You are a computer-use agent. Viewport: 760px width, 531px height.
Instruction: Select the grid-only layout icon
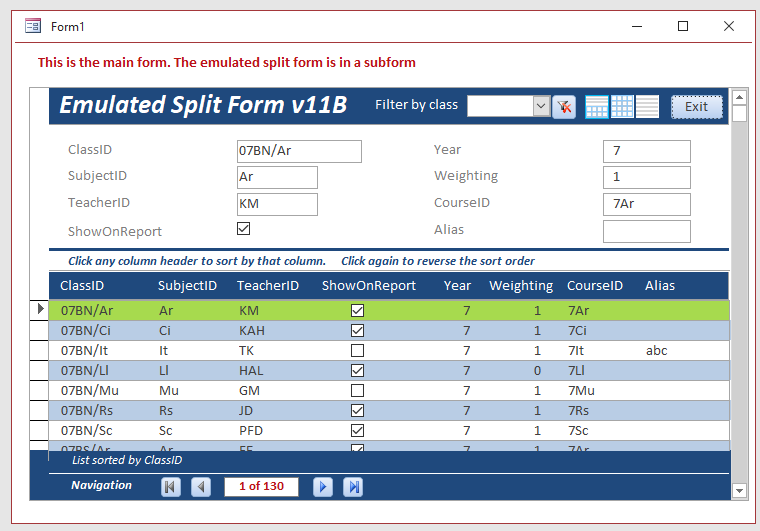(622, 107)
